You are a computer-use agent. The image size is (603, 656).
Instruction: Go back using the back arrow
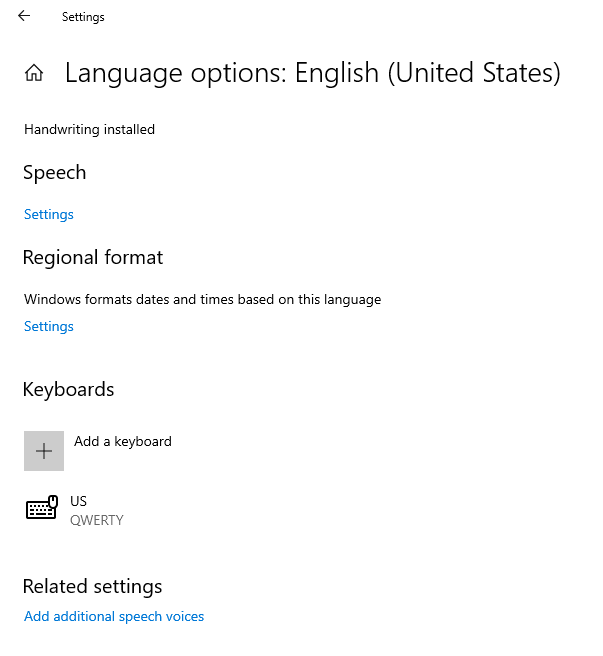point(24,16)
